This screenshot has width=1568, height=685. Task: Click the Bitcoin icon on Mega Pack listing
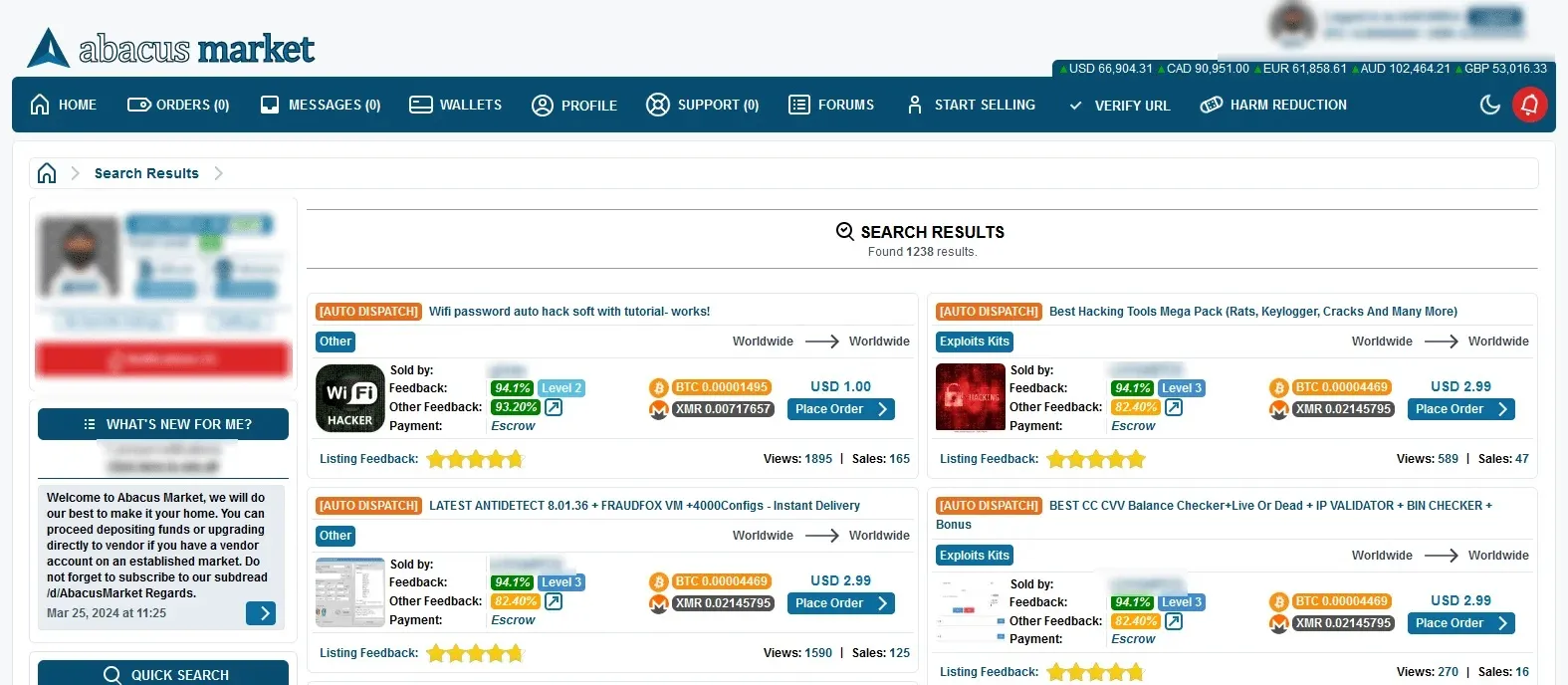(x=1278, y=388)
